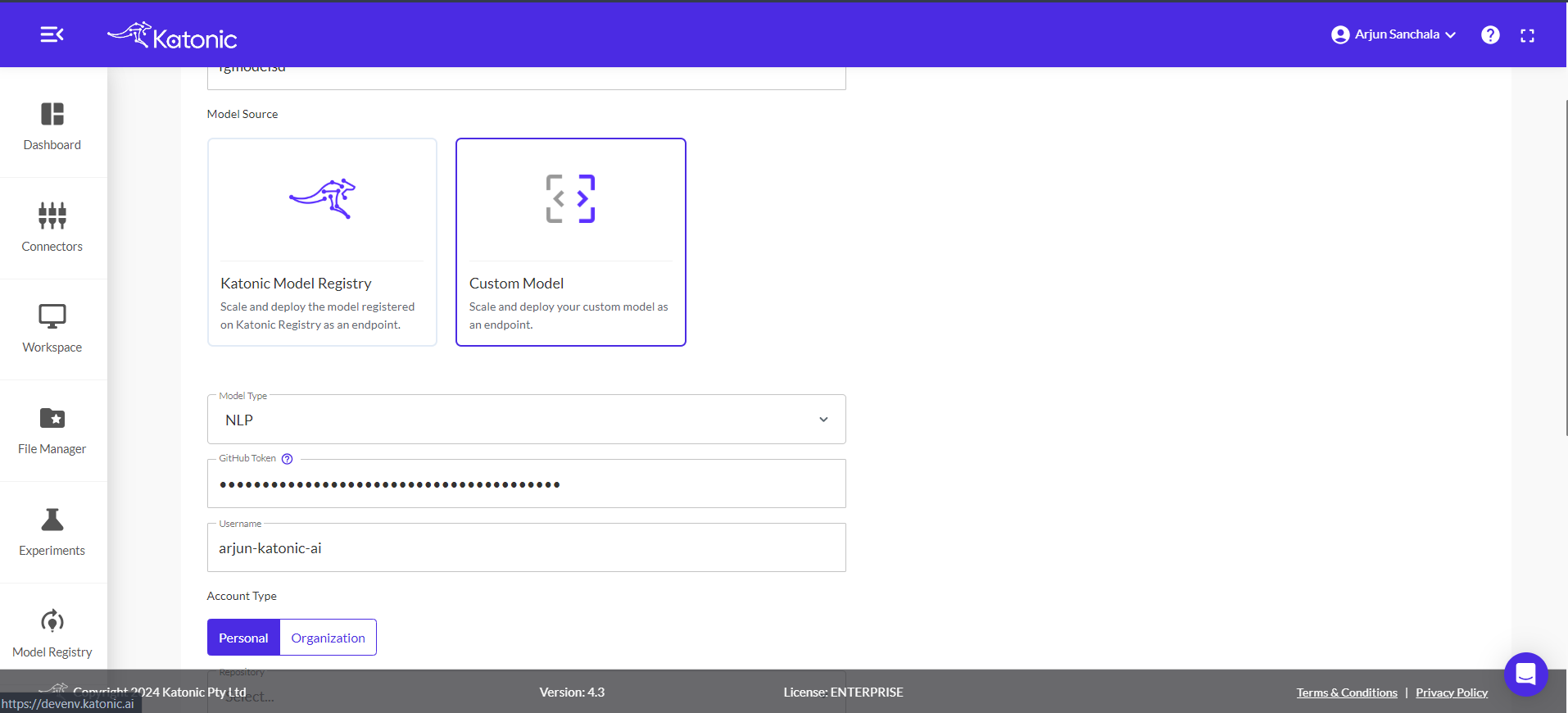1568x713 pixels.
Task: Open the Arjun Sanchala user avatar icon
Action: (x=1340, y=34)
